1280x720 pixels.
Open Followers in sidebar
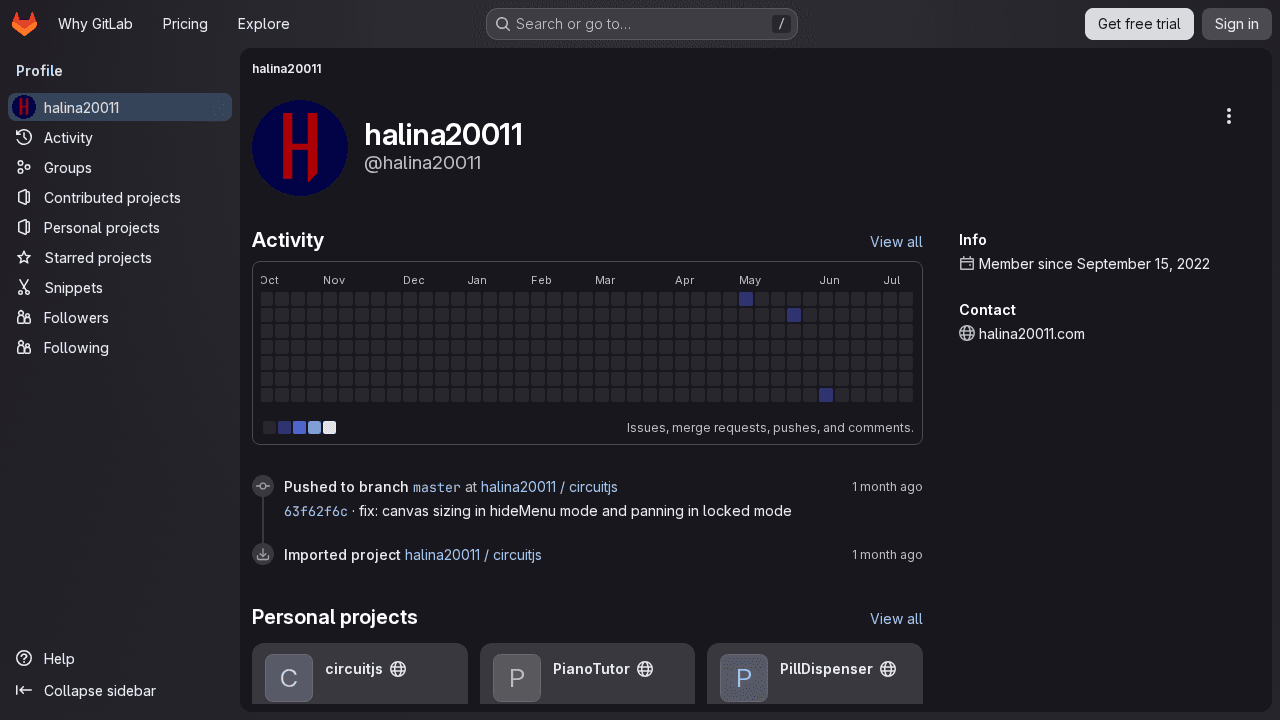(120, 318)
